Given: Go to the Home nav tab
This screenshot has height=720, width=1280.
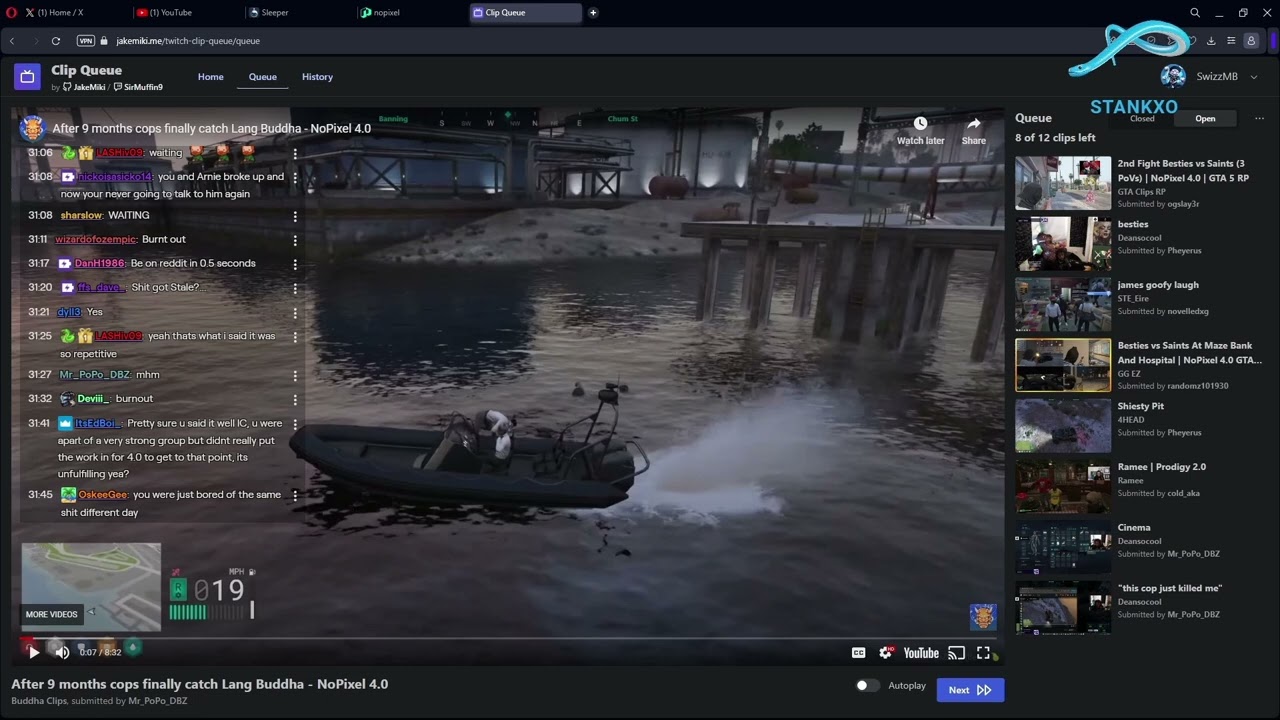Looking at the screenshot, I should point(210,77).
